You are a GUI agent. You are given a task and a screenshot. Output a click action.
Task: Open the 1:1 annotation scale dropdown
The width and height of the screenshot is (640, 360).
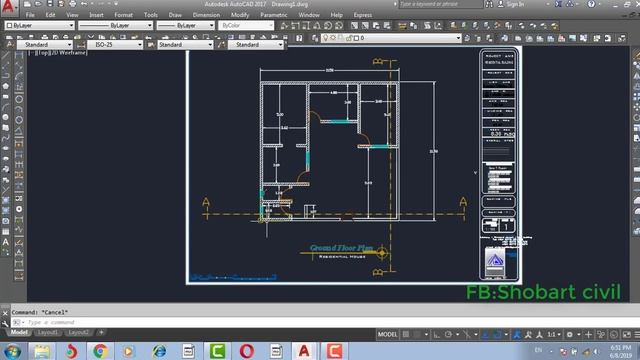(x=554, y=335)
